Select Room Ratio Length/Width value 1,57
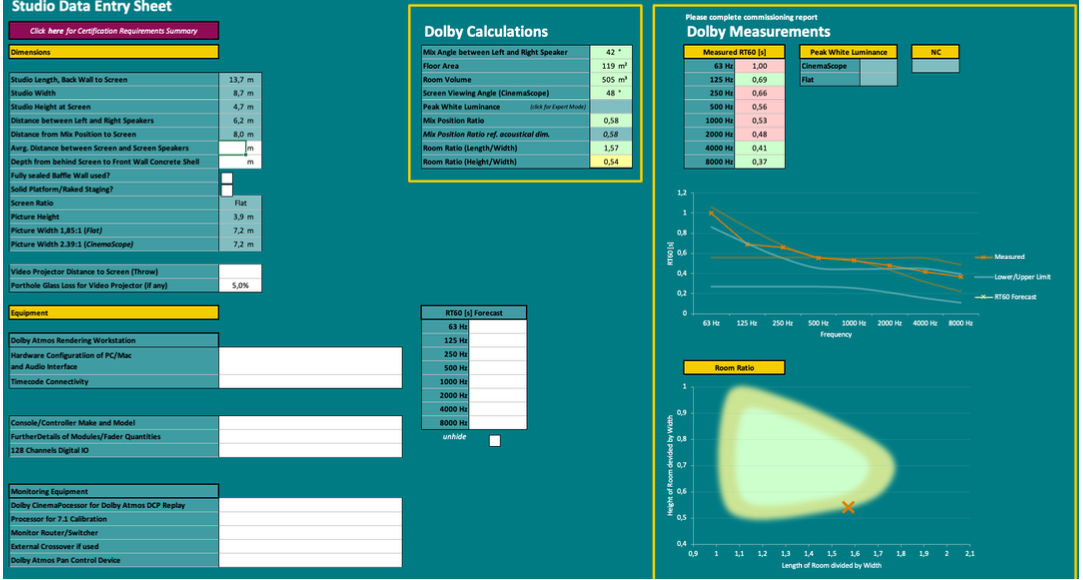1083x580 pixels. click(611, 148)
